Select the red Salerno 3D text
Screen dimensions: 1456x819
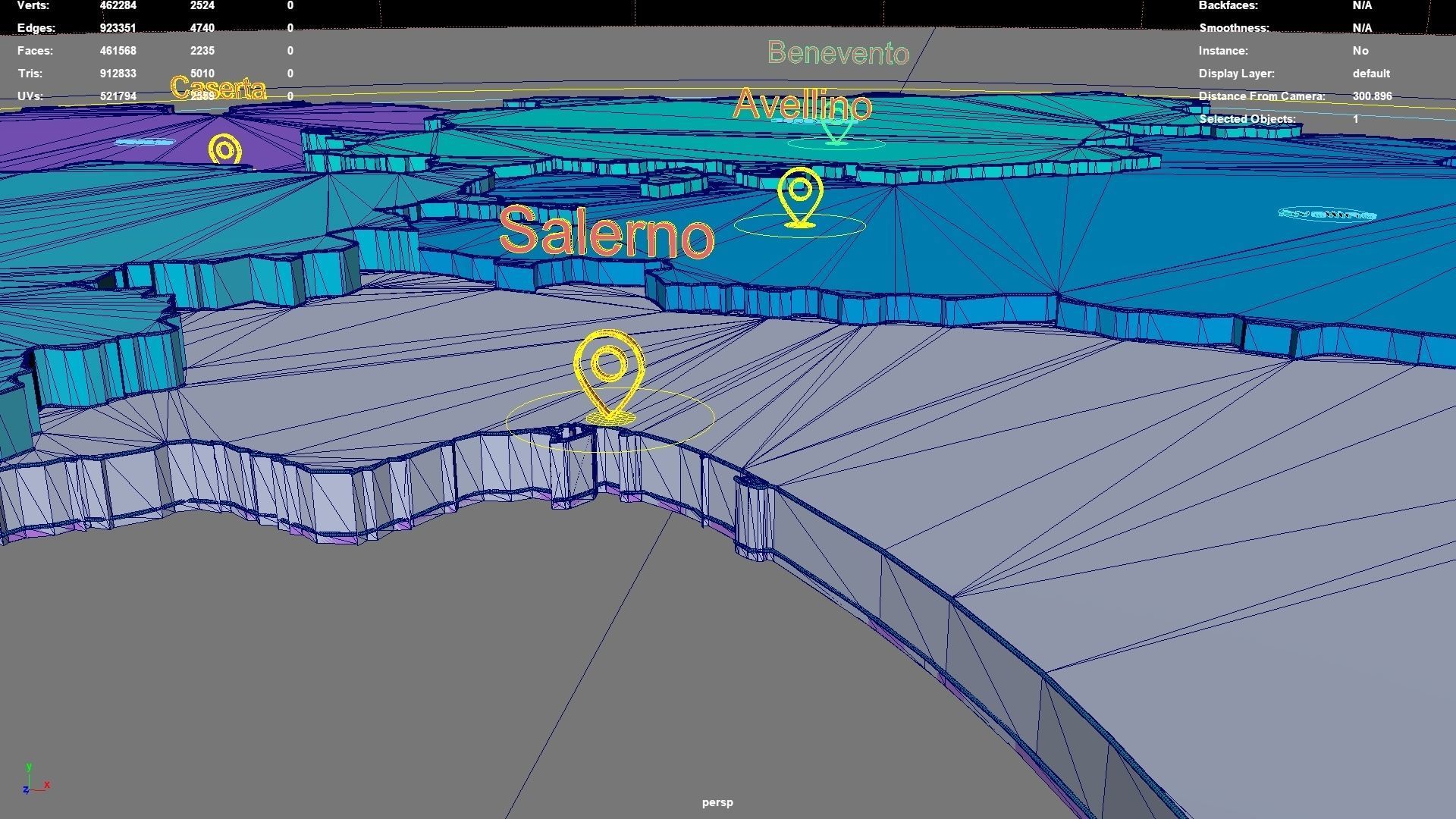(x=606, y=232)
